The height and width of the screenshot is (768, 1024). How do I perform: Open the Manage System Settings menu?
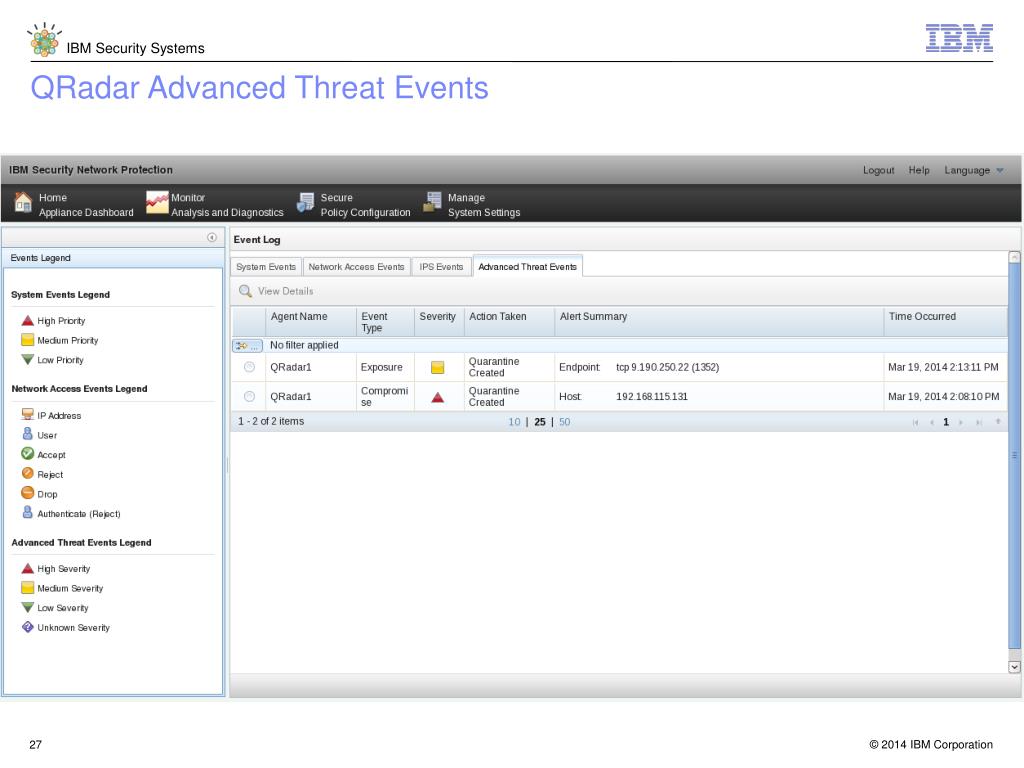click(x=472, y=204)
